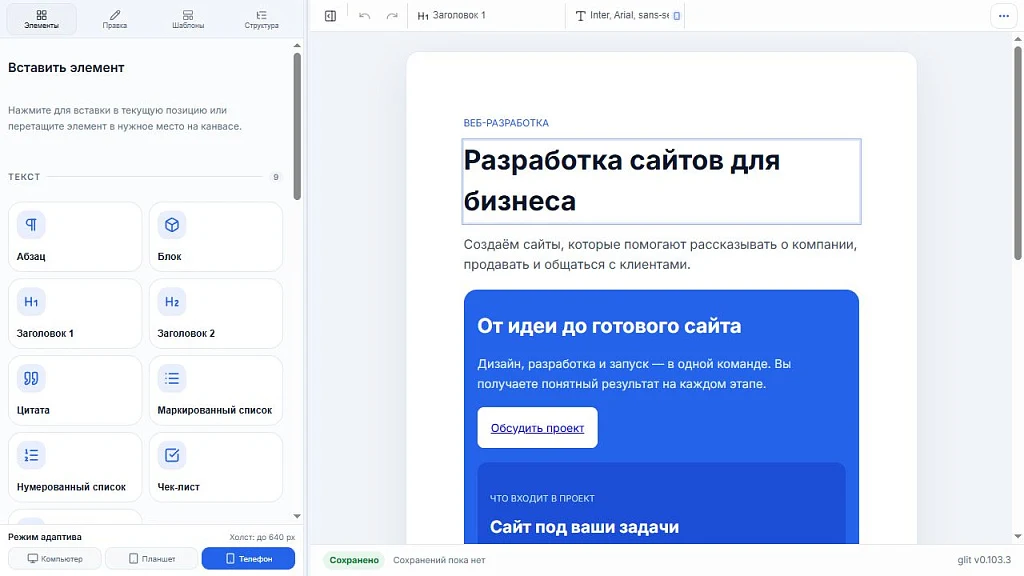Click the Обсудить проект link button
The image size is (1024, 576).
[537, 428]
